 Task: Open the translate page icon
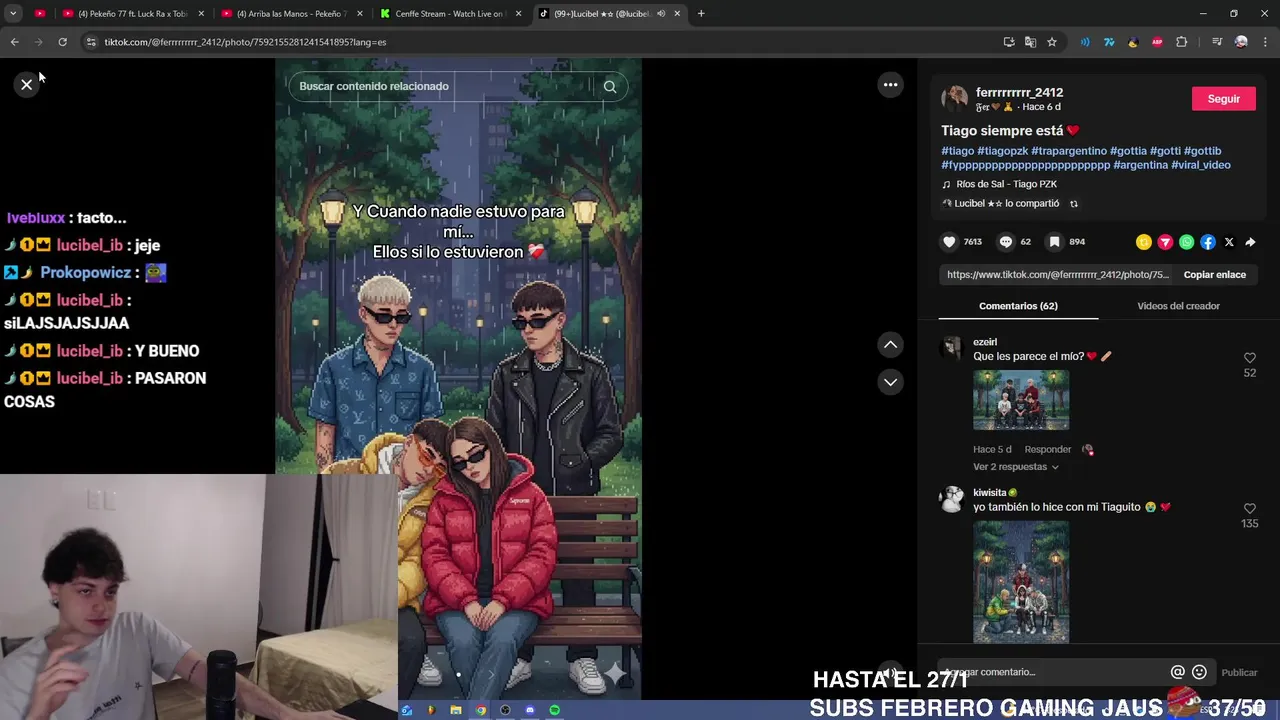(x=1030, y=42)
